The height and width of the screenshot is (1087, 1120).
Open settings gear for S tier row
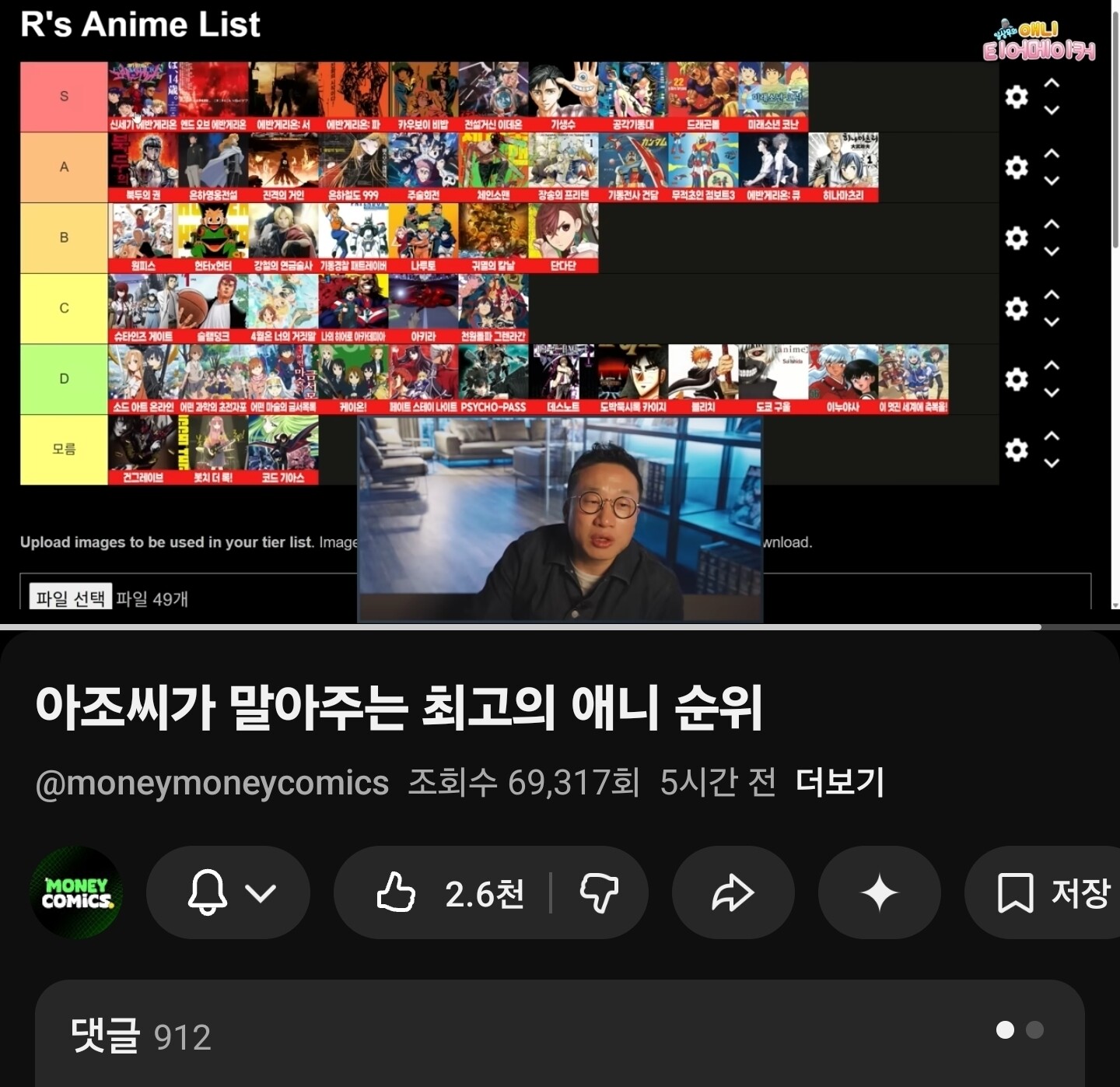[1017, 97]
